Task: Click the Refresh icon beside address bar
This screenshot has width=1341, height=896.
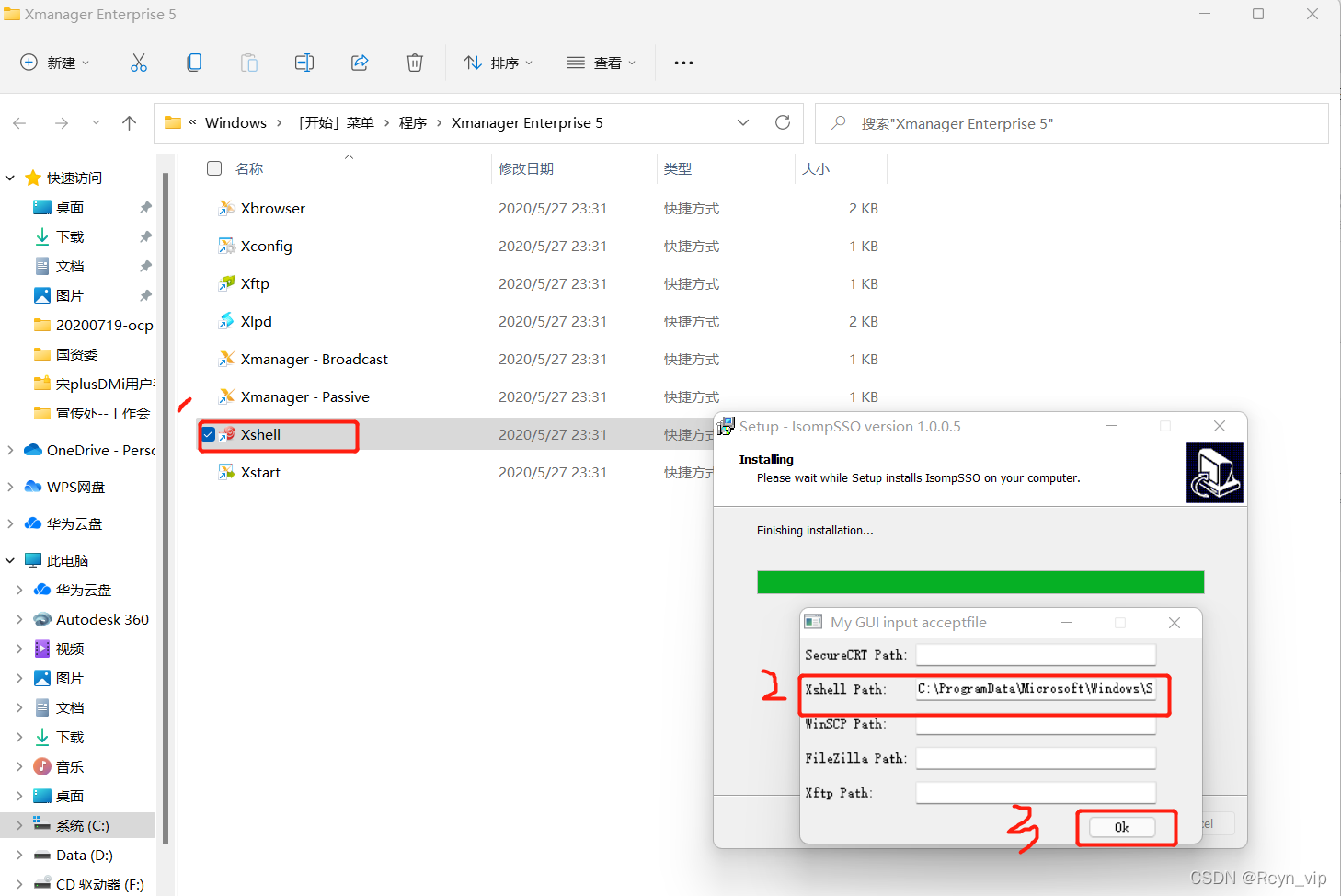Action: tap(783, 122)
